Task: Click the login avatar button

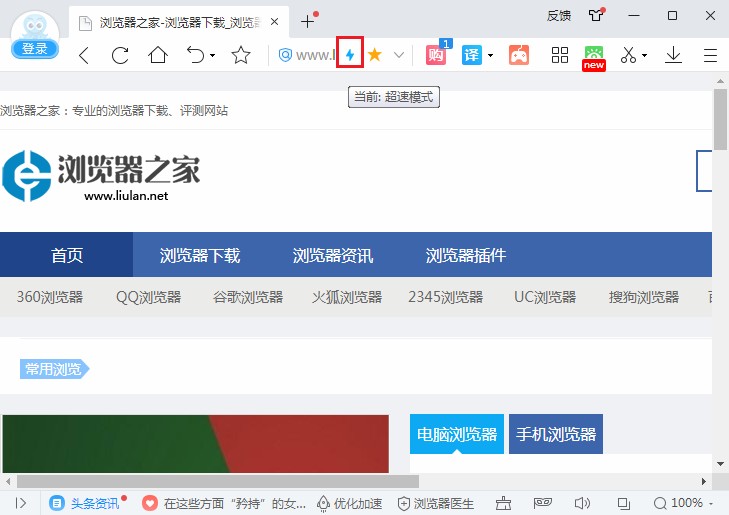Action: pyautogui.click(x=35, y=35)
